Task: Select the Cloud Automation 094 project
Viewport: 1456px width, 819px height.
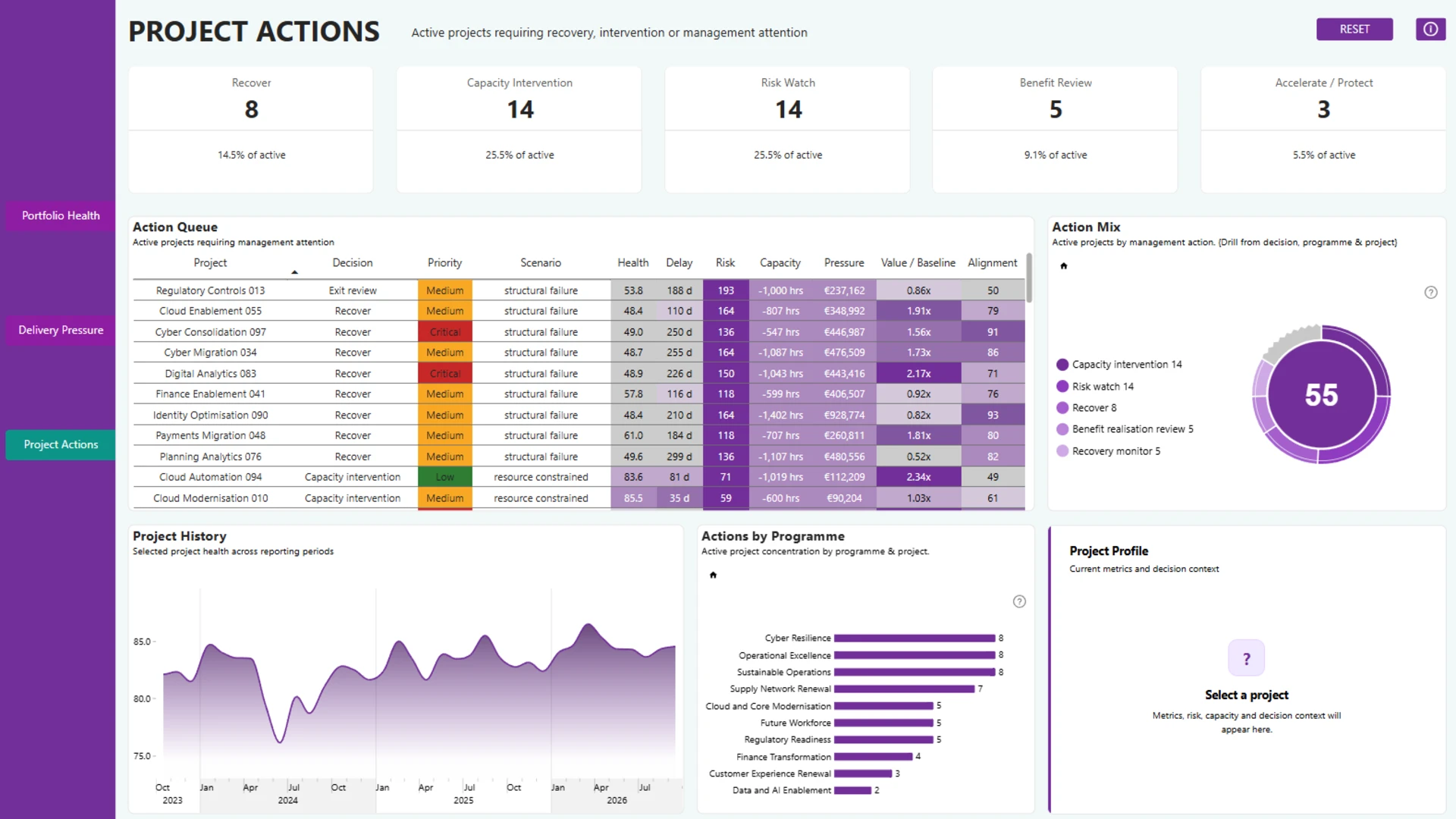Action: [x=210, y=477]
